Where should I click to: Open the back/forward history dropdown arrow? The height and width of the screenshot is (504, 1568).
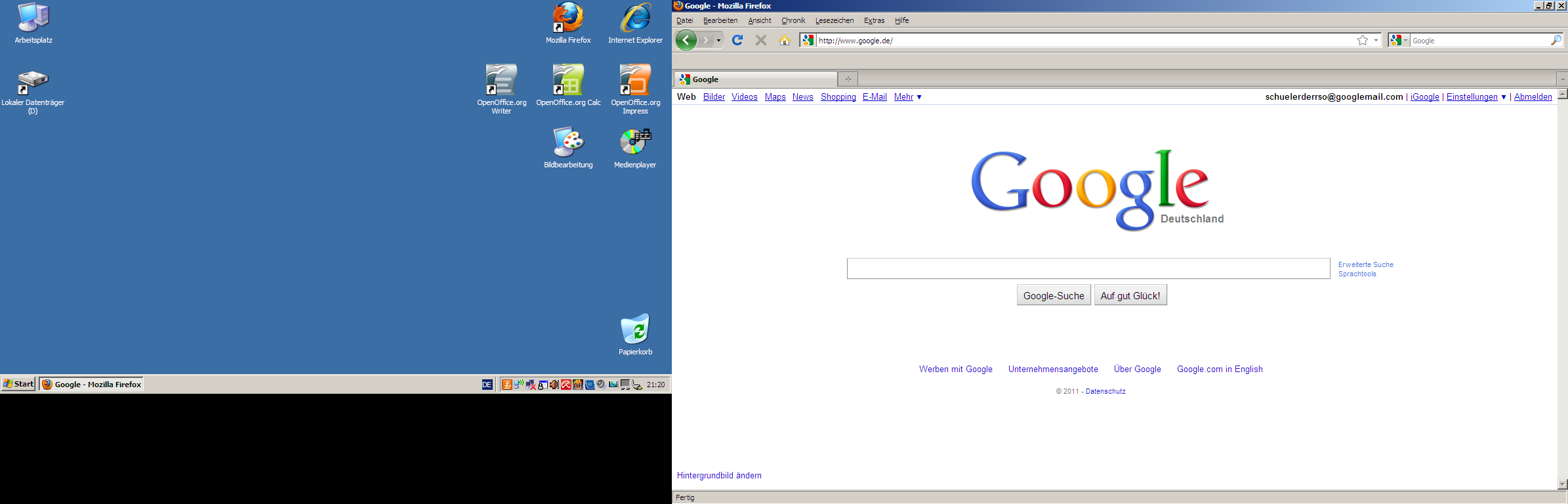pyautogui.click(x=719, y=40)
